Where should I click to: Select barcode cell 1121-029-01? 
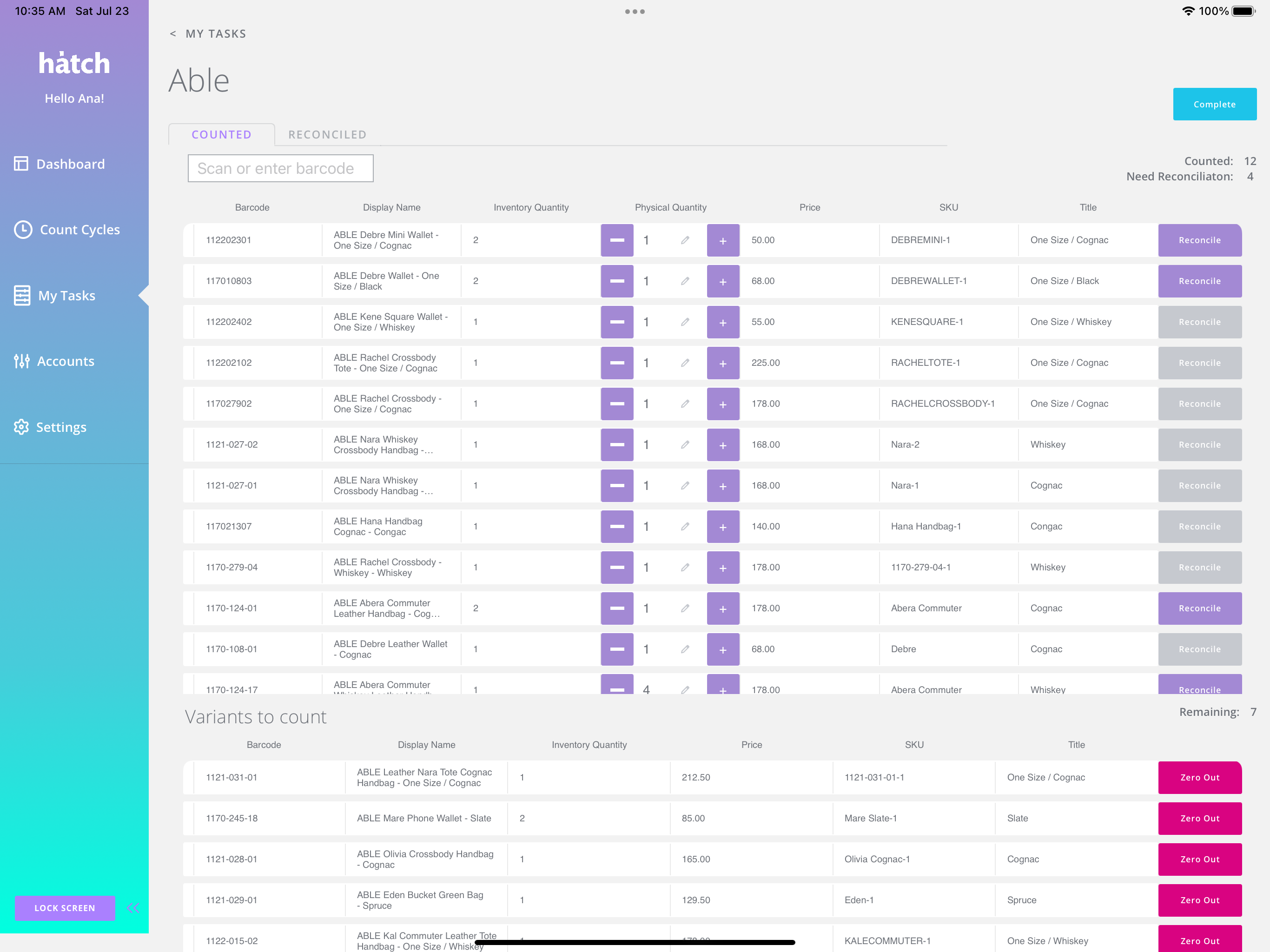tap(269, 900)
